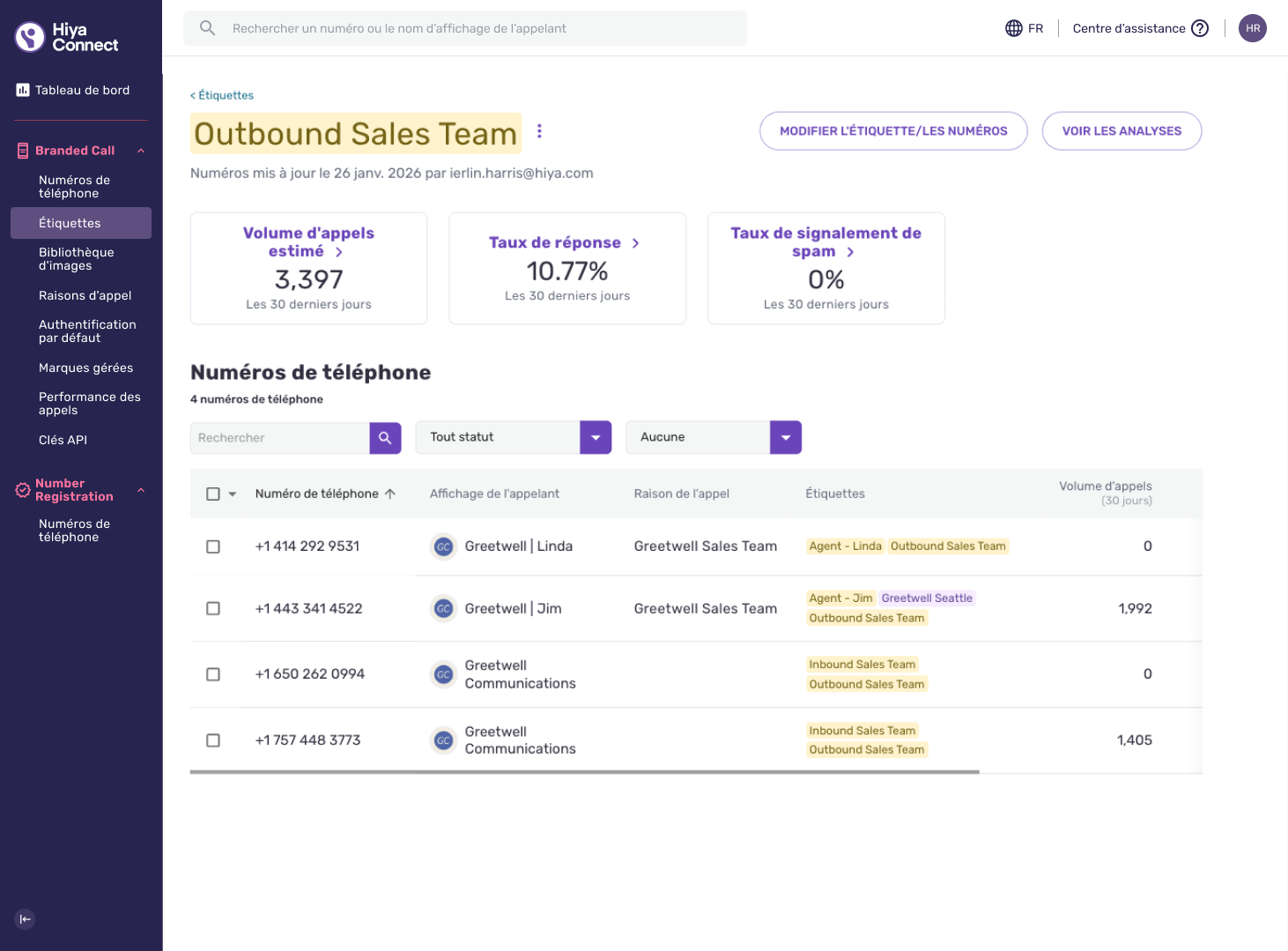This screenshot has width=1288, height=951.
Task: Open the HR user avatar
Action: (1253, 28)
